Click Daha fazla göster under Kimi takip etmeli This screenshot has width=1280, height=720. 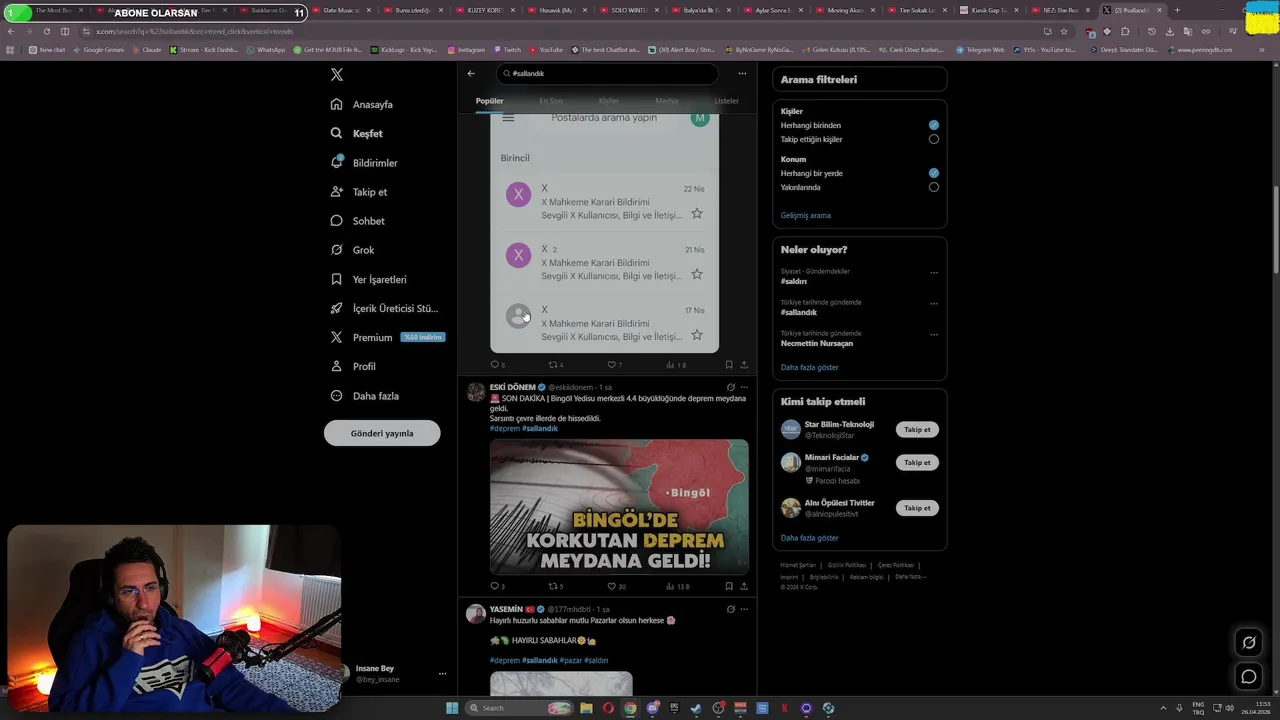tap(809, 538)
